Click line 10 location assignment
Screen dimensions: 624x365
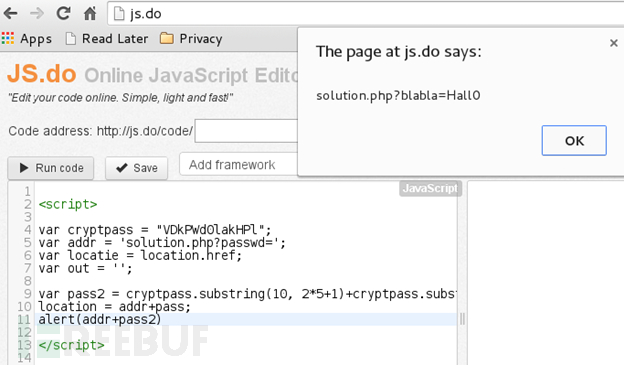click(115, 306)
